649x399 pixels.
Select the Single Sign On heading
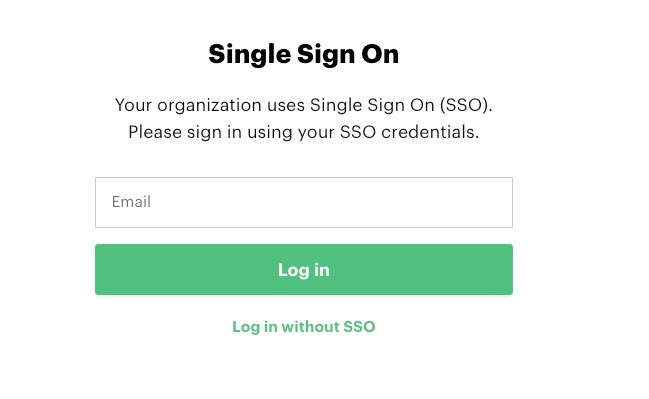(304, 54)
